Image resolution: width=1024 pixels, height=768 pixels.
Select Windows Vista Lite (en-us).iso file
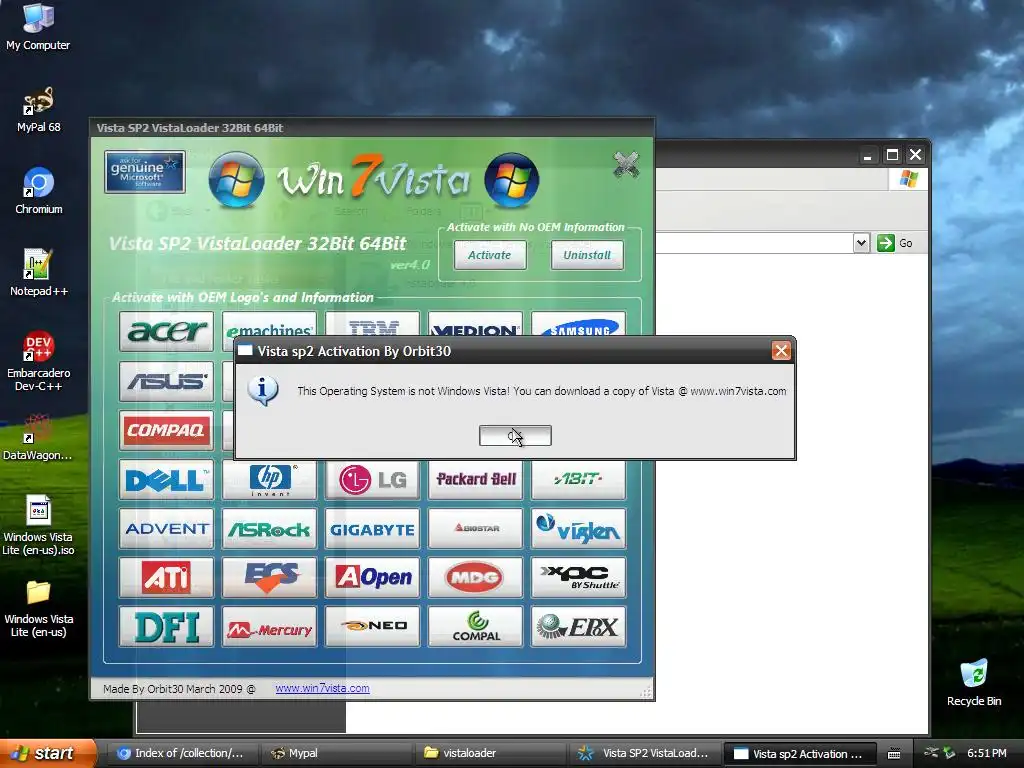pyautogui.click(x=38, y=525)
